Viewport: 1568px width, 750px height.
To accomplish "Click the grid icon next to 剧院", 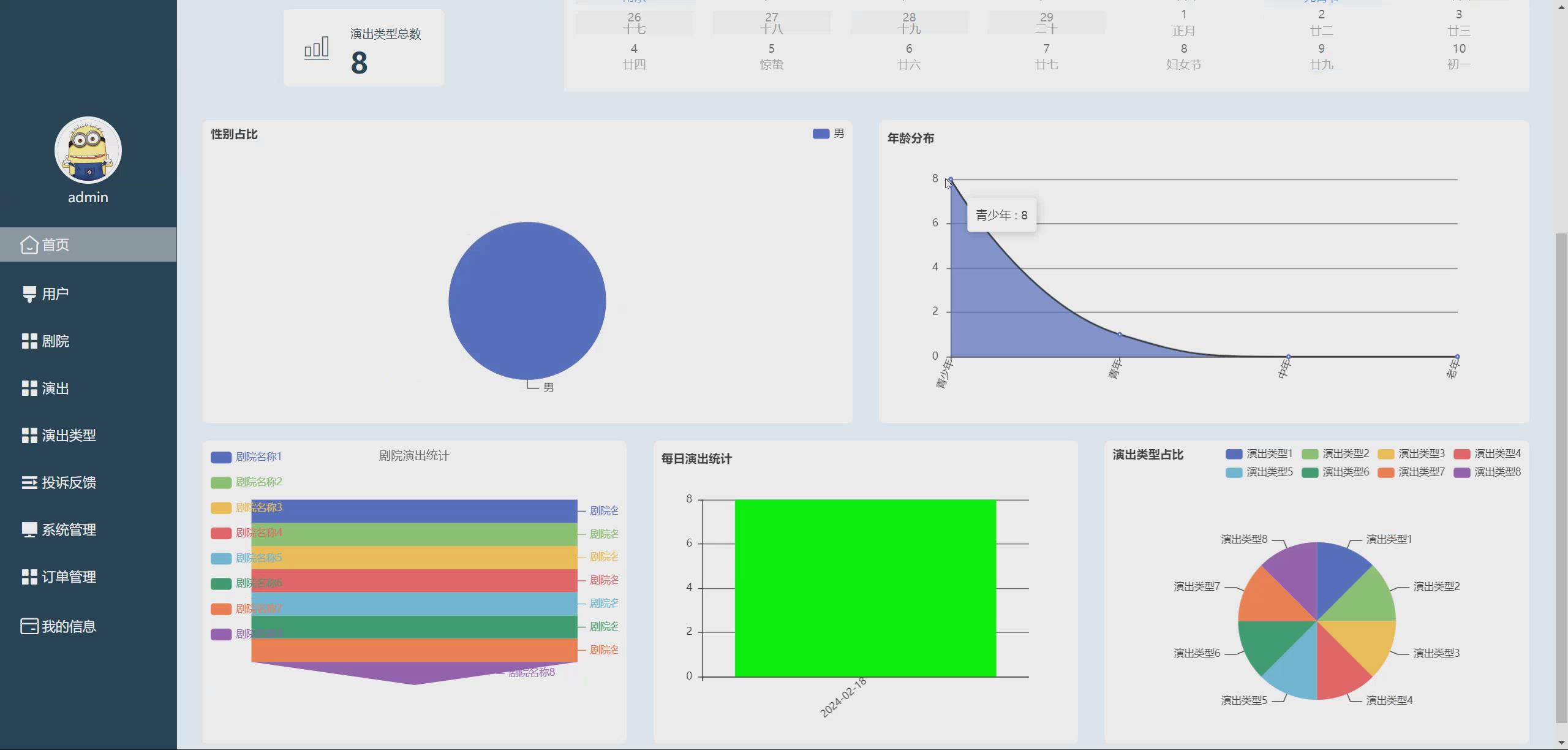I will (29, 341).
